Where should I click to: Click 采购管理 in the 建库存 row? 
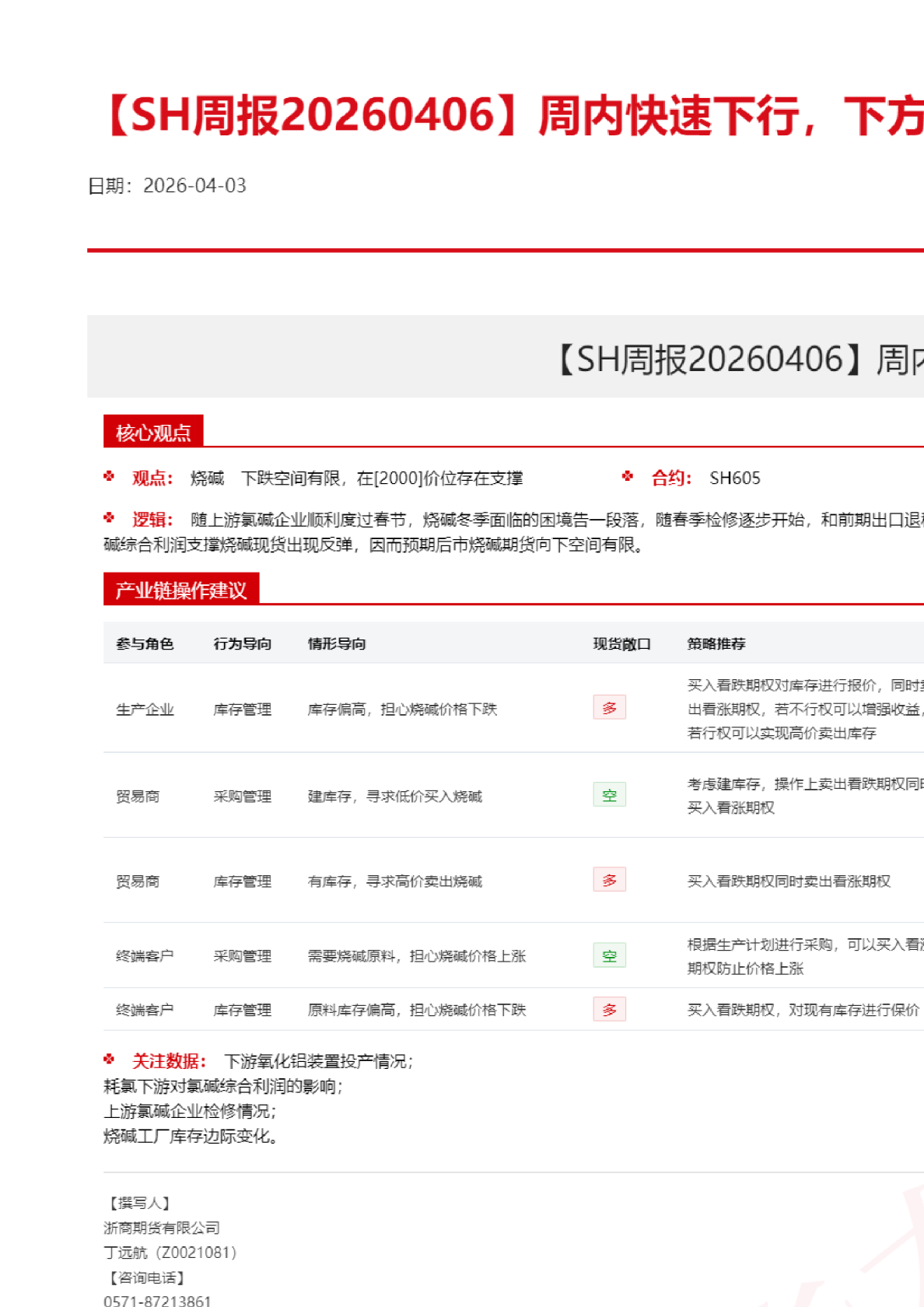pyautogui.click(x=243, y=797)
